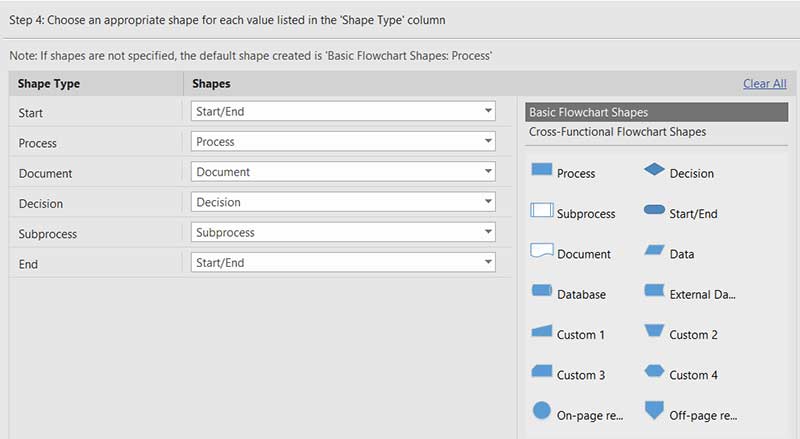Choose the Database shape icon
Image resolution: width=800 pixels, height=439 pixels.
[x=541, y=292]
